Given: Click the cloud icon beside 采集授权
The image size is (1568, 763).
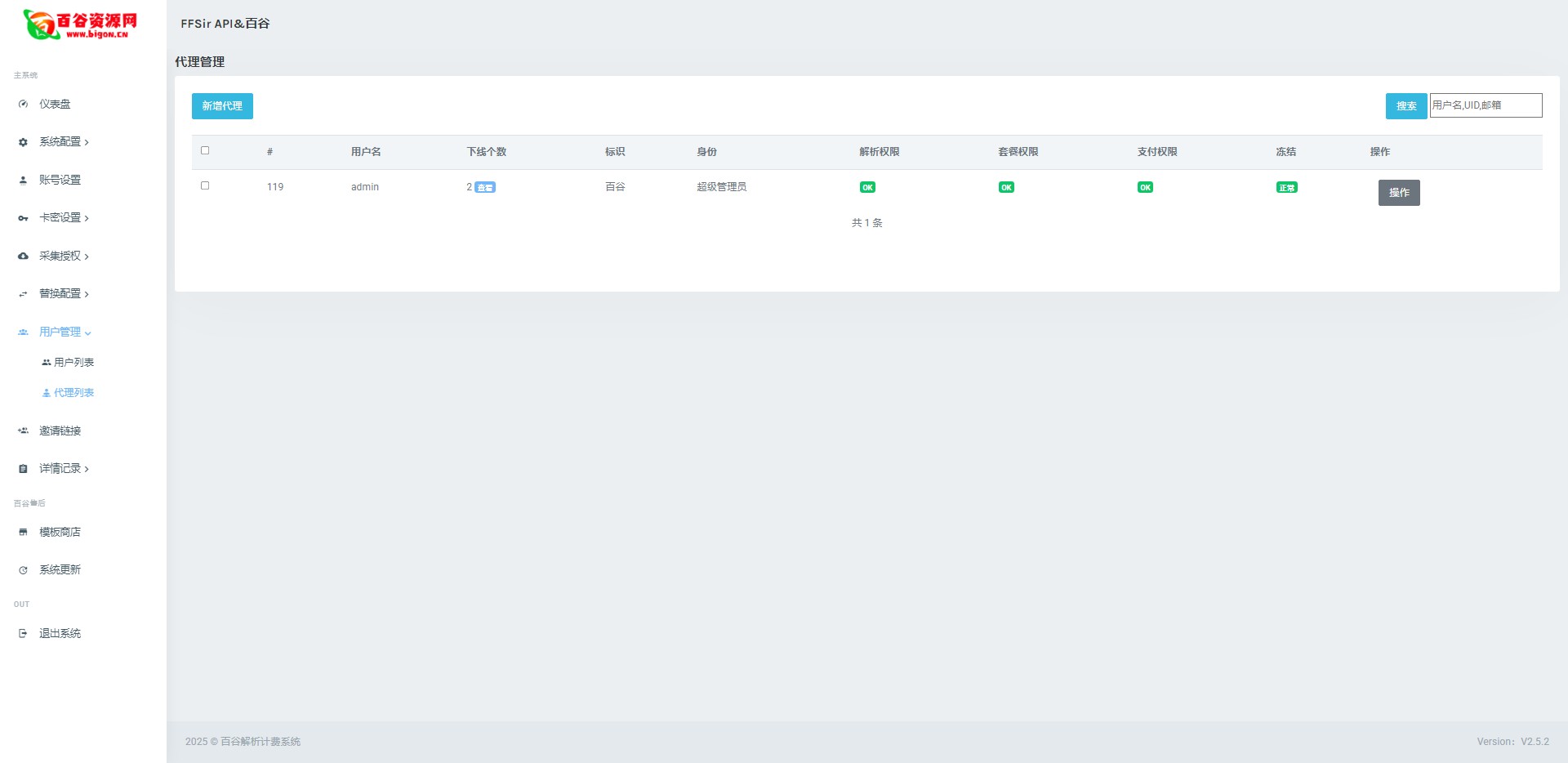Looking at the screenshot, I should tap(23, 257).
